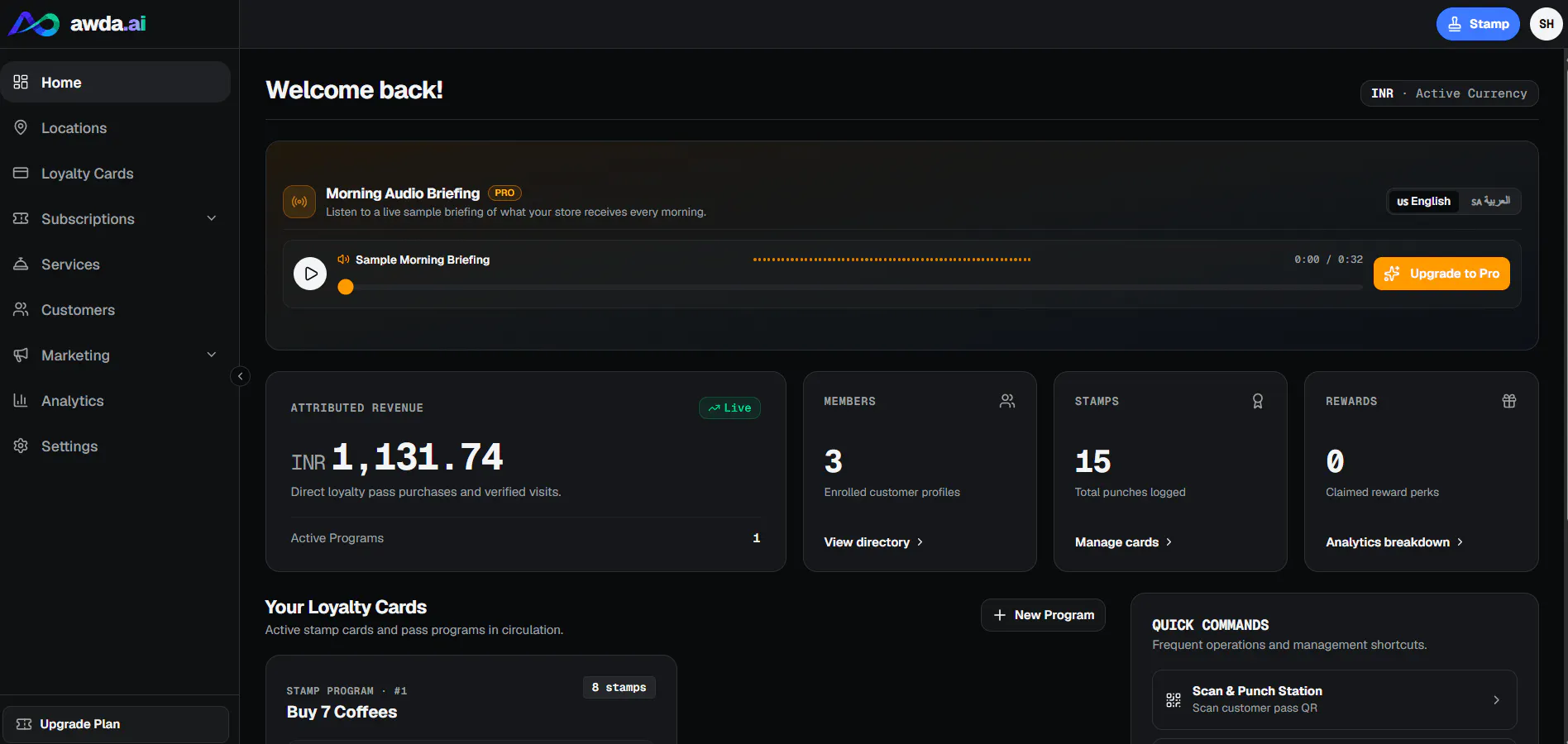Go to Home in sidebar
This screenshot has width=1568, height=744.
pos(116,82)
